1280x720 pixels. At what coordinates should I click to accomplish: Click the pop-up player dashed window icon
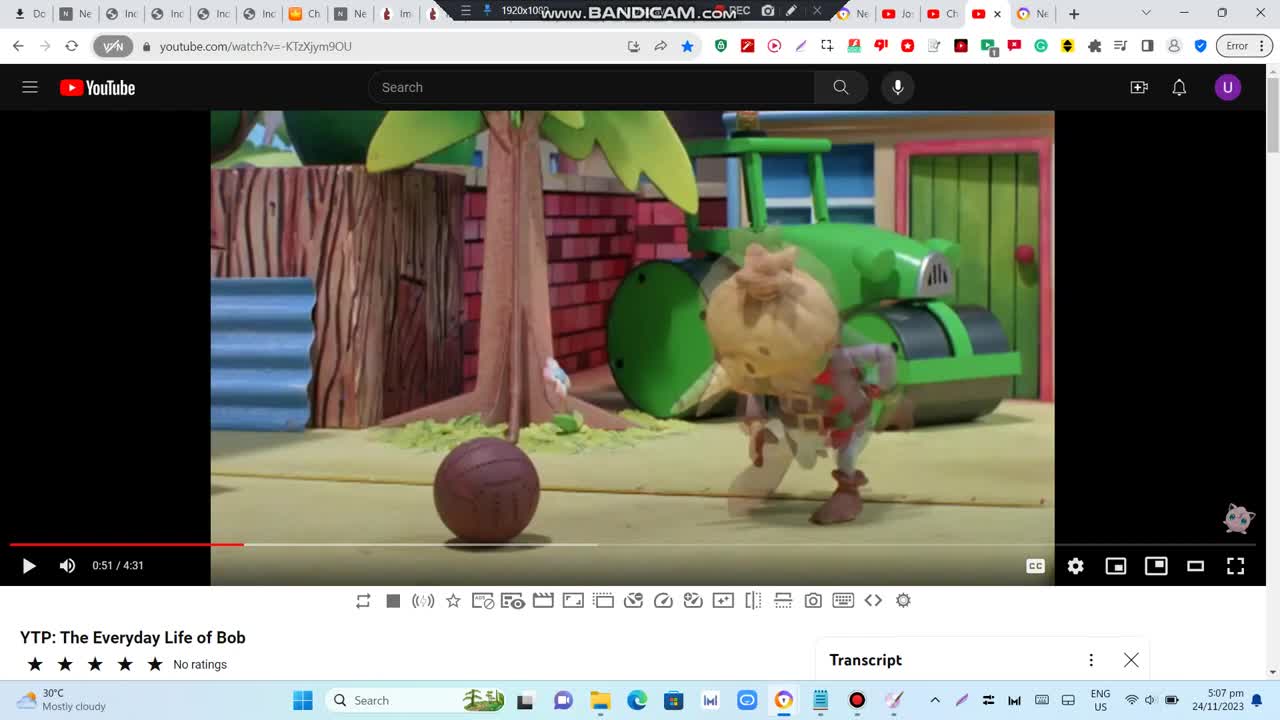point(603,600)
